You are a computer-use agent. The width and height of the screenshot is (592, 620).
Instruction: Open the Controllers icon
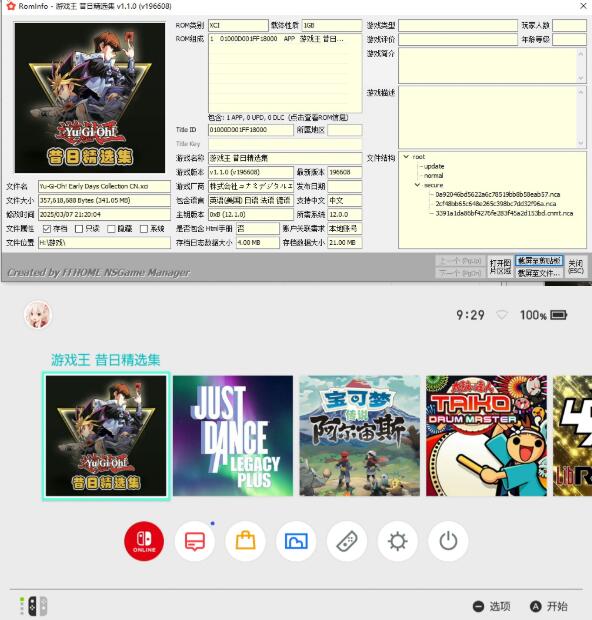[x=347, y=541]
